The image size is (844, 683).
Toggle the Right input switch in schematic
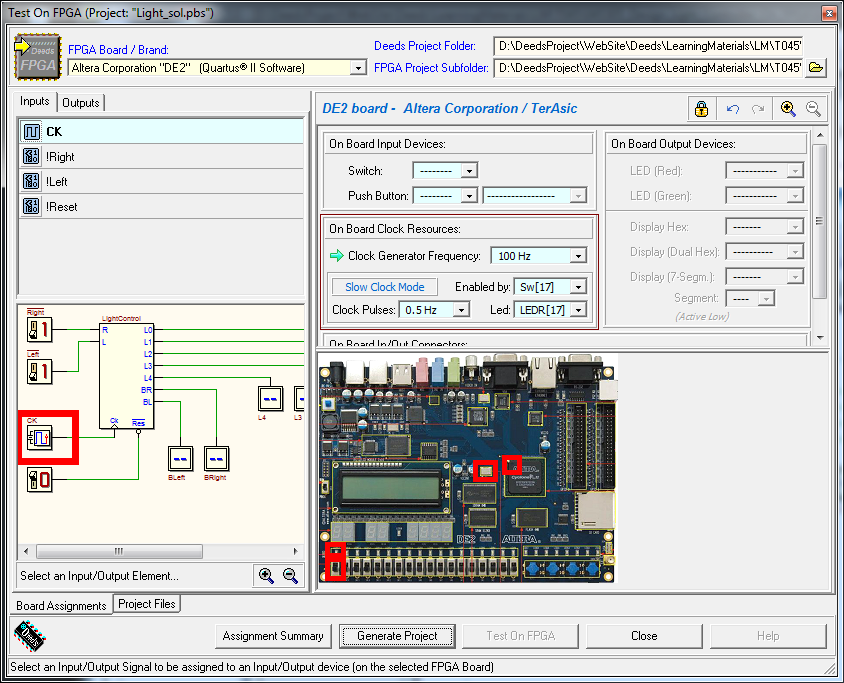coord(40,329)
